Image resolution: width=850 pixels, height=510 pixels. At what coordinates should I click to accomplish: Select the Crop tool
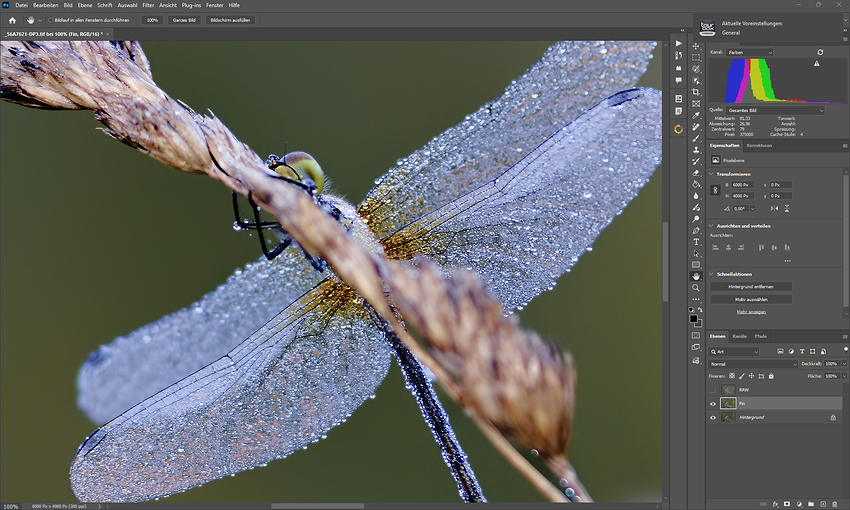696,92
